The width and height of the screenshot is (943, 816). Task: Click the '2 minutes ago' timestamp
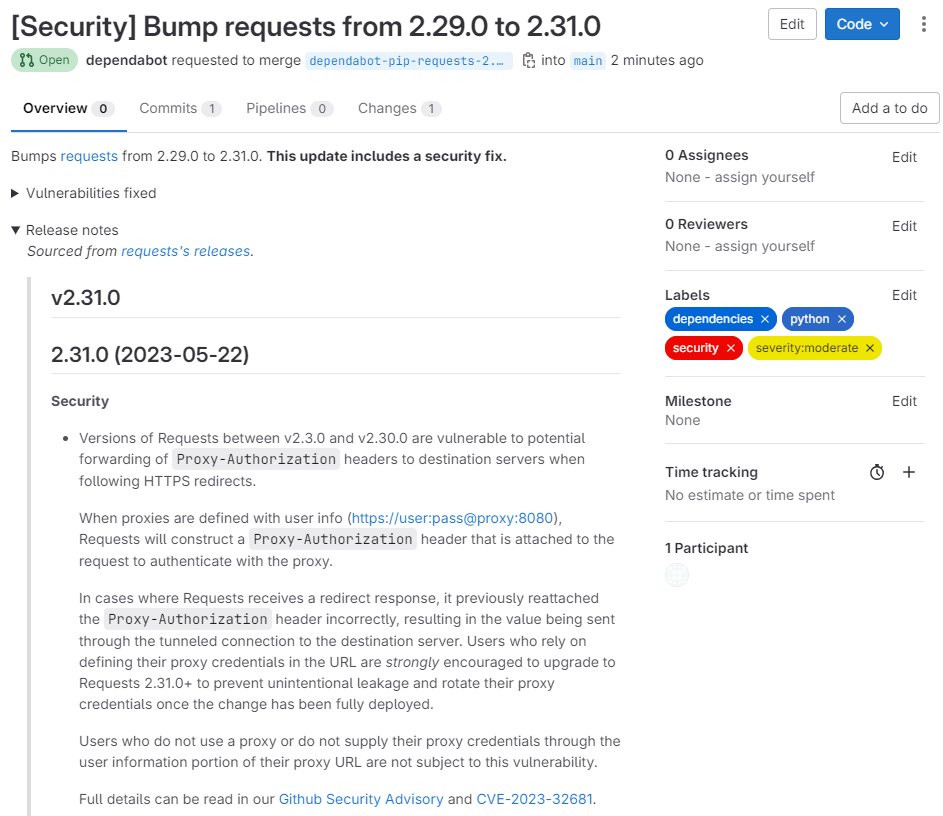(657, 61)
